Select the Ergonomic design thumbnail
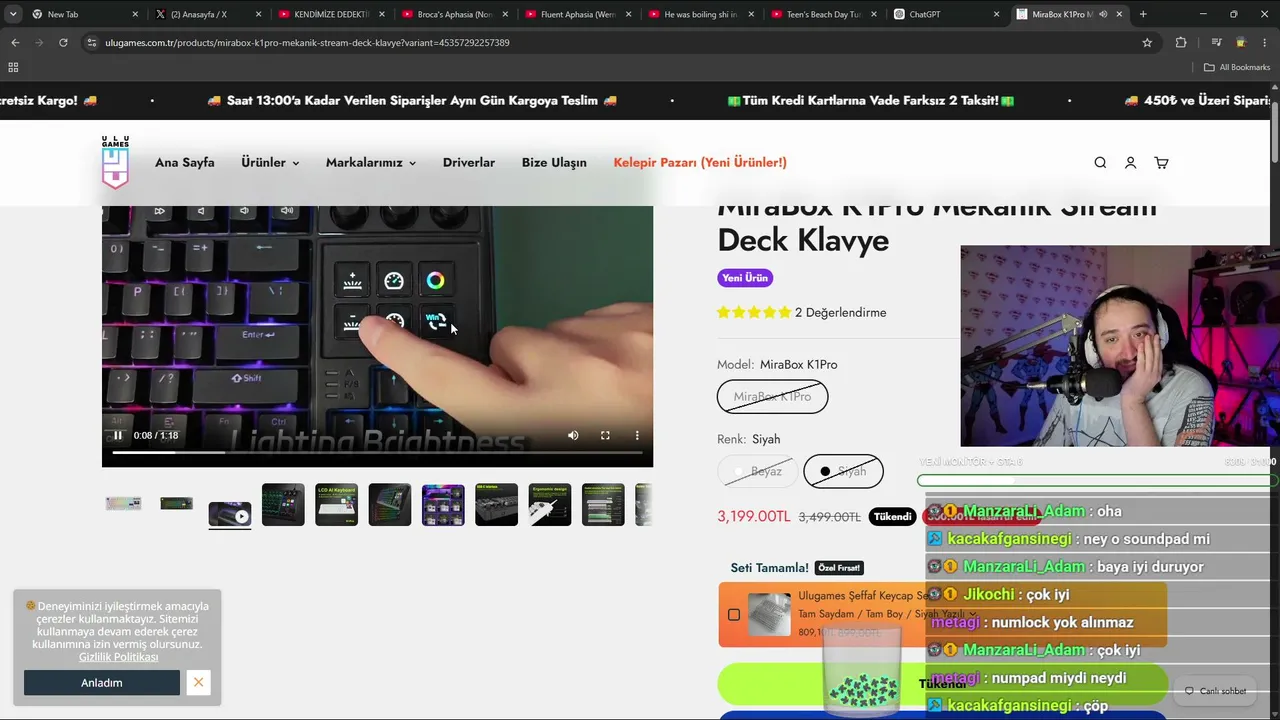Screen dimensions: 1280x720 click(x=550, y=504)
